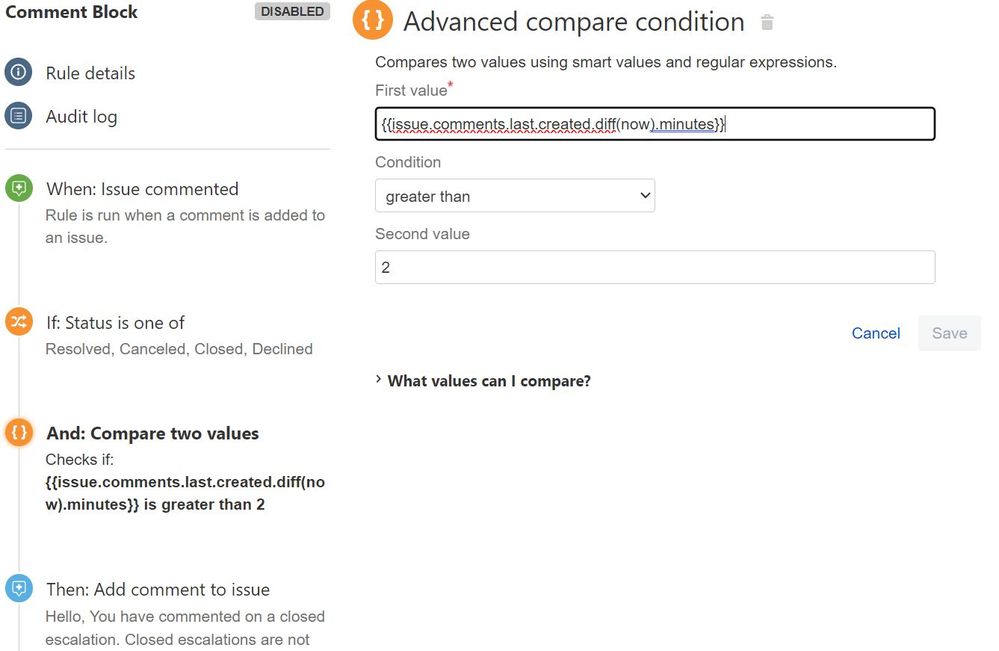
Task: Click the blue Add comment action icon
Action: coord(18,589)
